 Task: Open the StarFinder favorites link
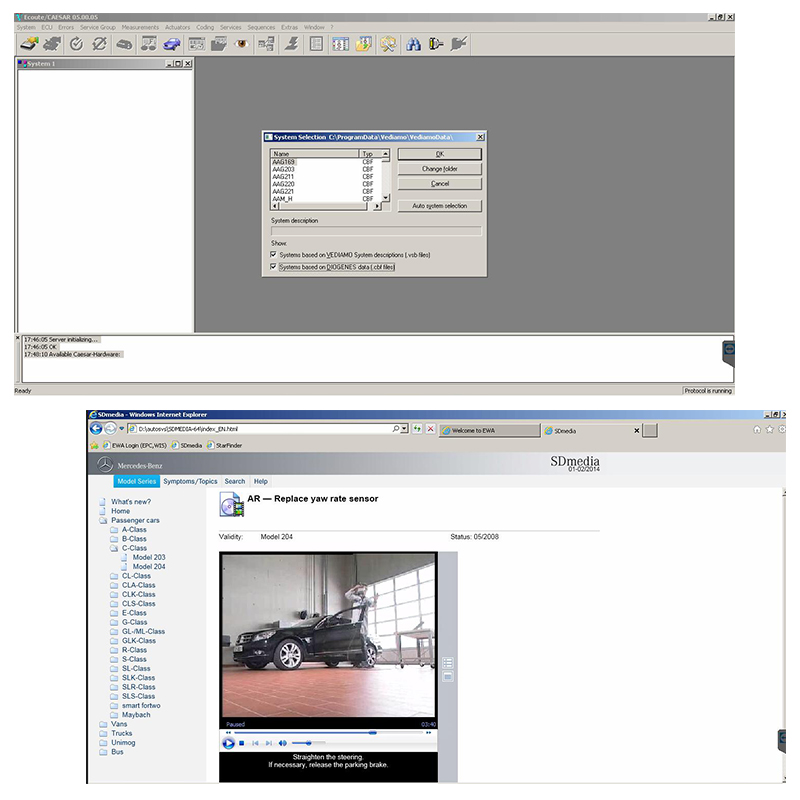[224, 445]
